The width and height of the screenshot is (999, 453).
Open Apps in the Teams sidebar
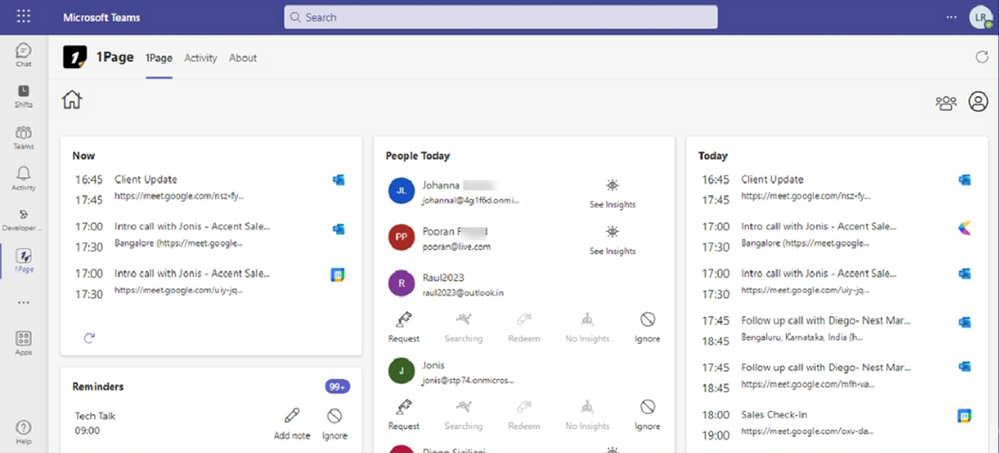[23, 343]
